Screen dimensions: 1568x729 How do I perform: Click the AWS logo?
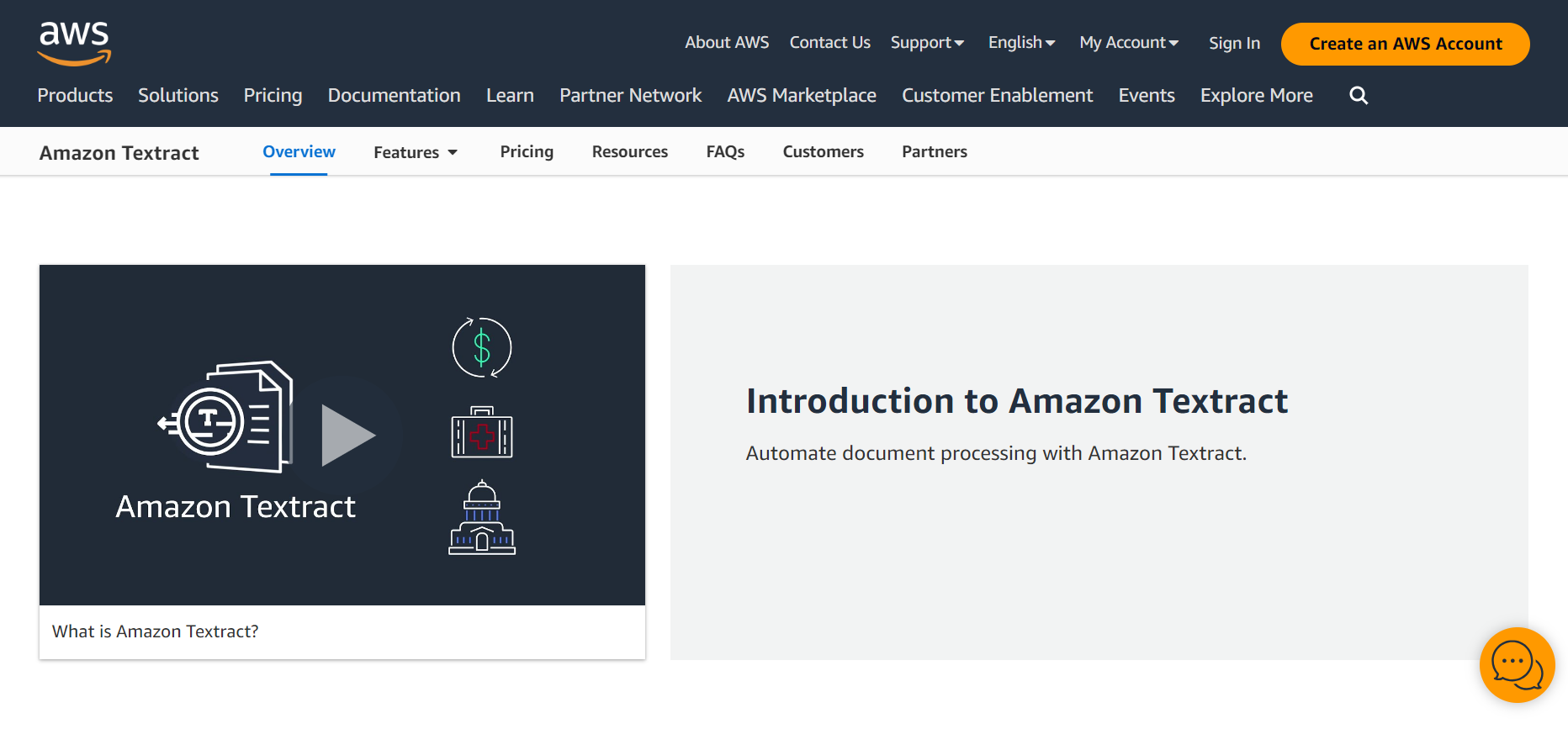74,44
